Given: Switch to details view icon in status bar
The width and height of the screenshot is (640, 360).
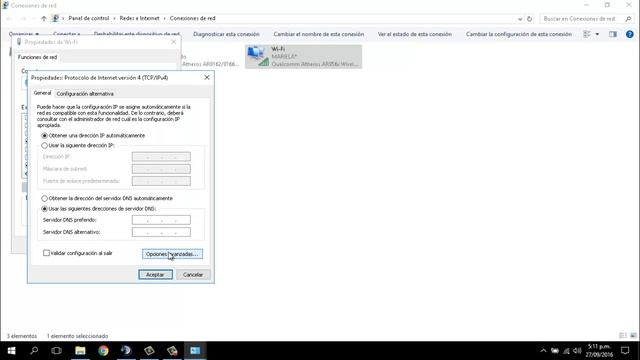Looking at the screenshot, I should coord(623,336).
